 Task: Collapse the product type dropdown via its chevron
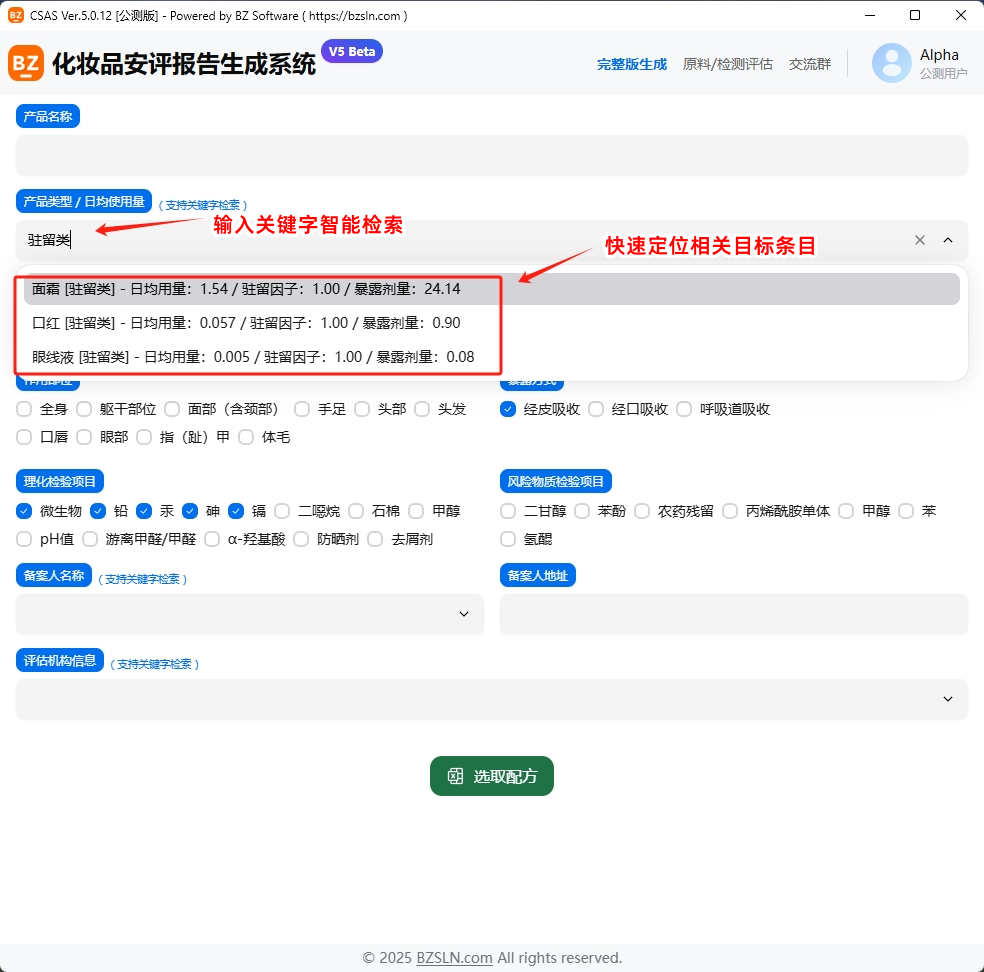(948, 240)
